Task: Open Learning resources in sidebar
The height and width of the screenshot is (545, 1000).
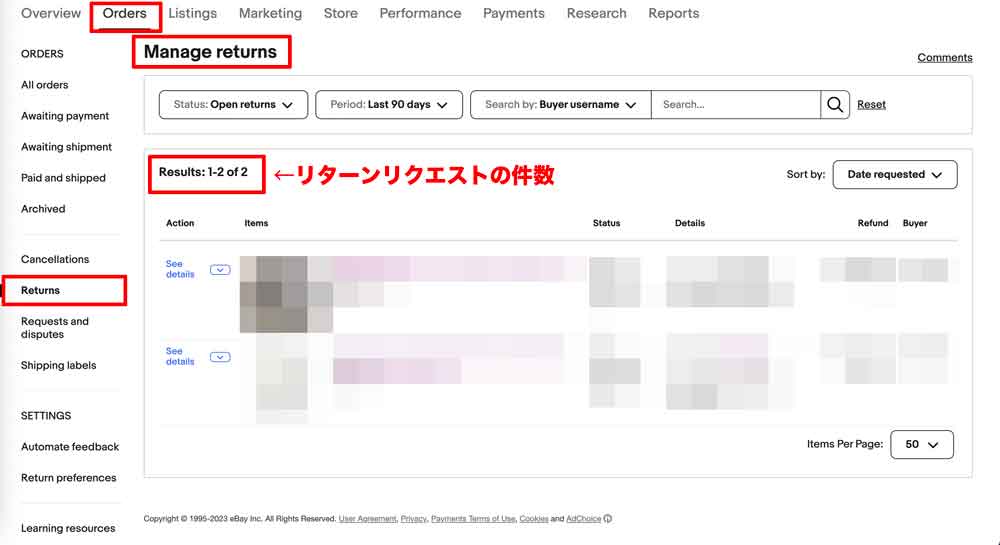Action: click(68, 528)
